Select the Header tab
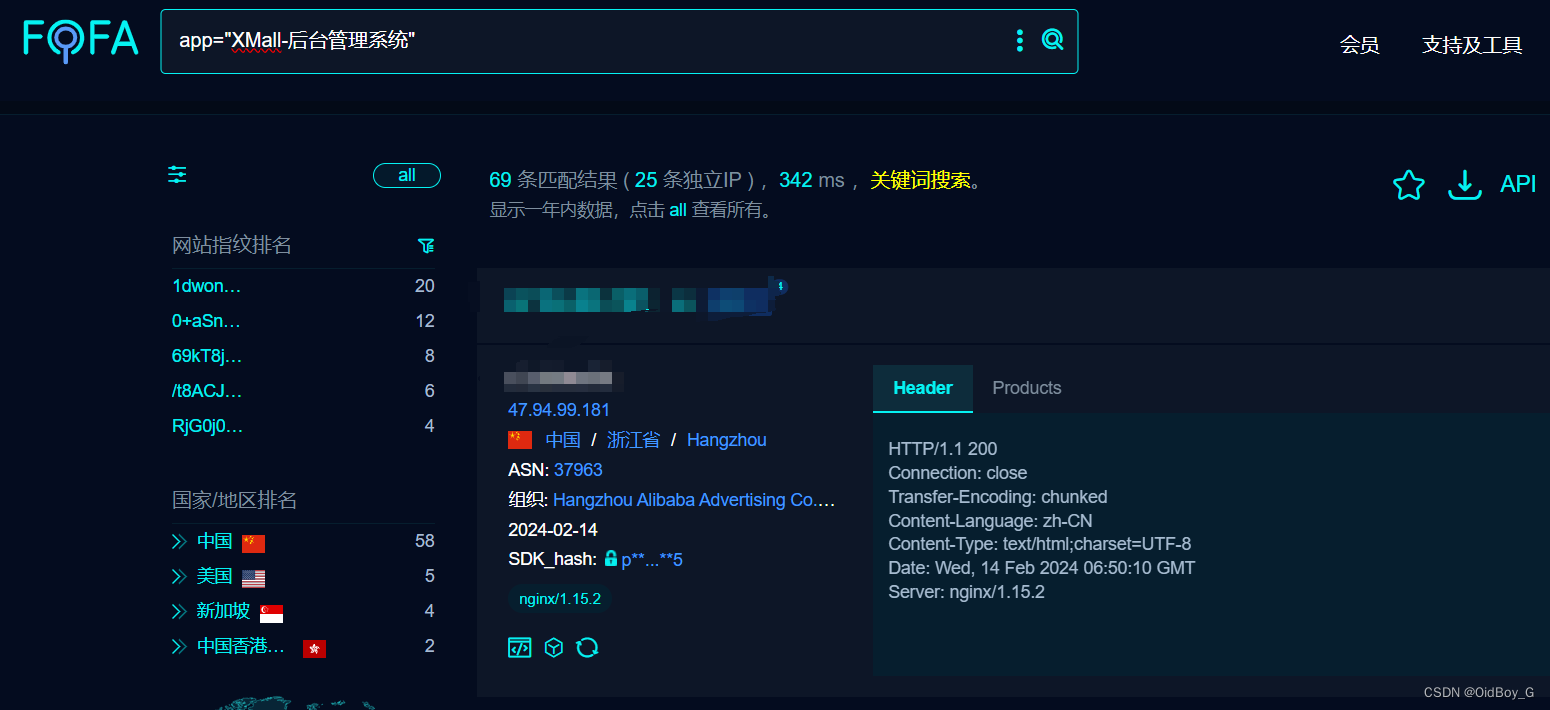 [922, 387]
